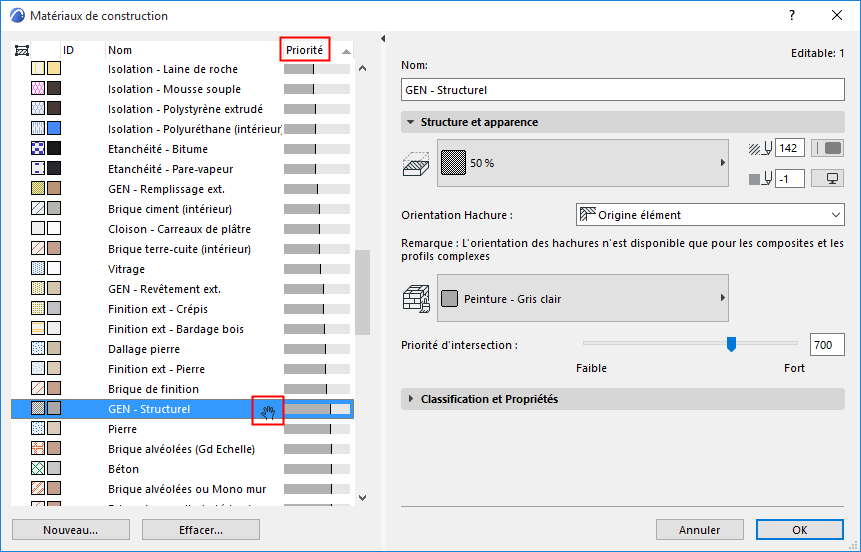The image size is (861, 552).
Task: Collapse the material list panel arrow
Action: pos(383,38)
